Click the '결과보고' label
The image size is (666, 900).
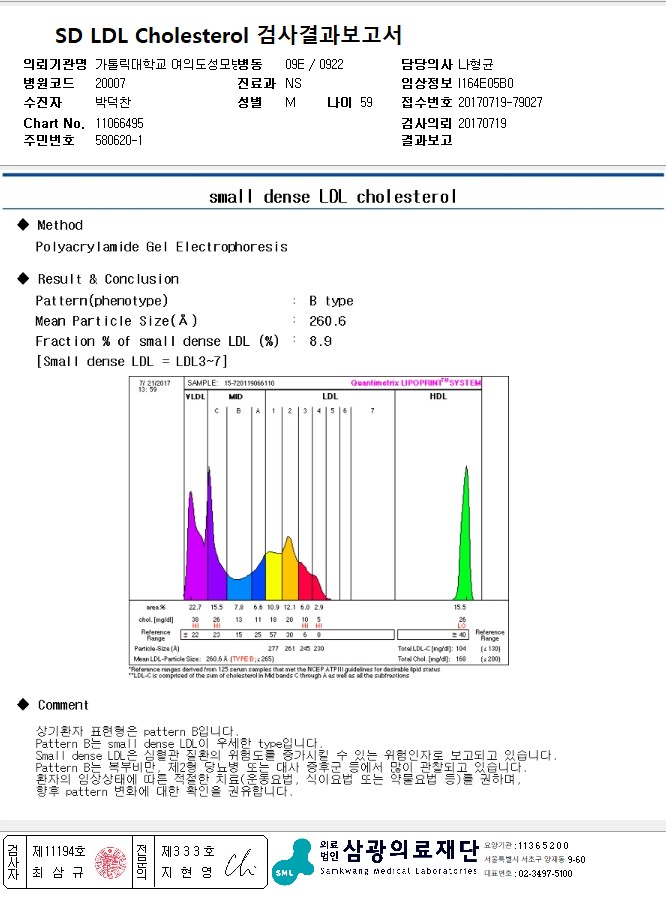(427, 140)
